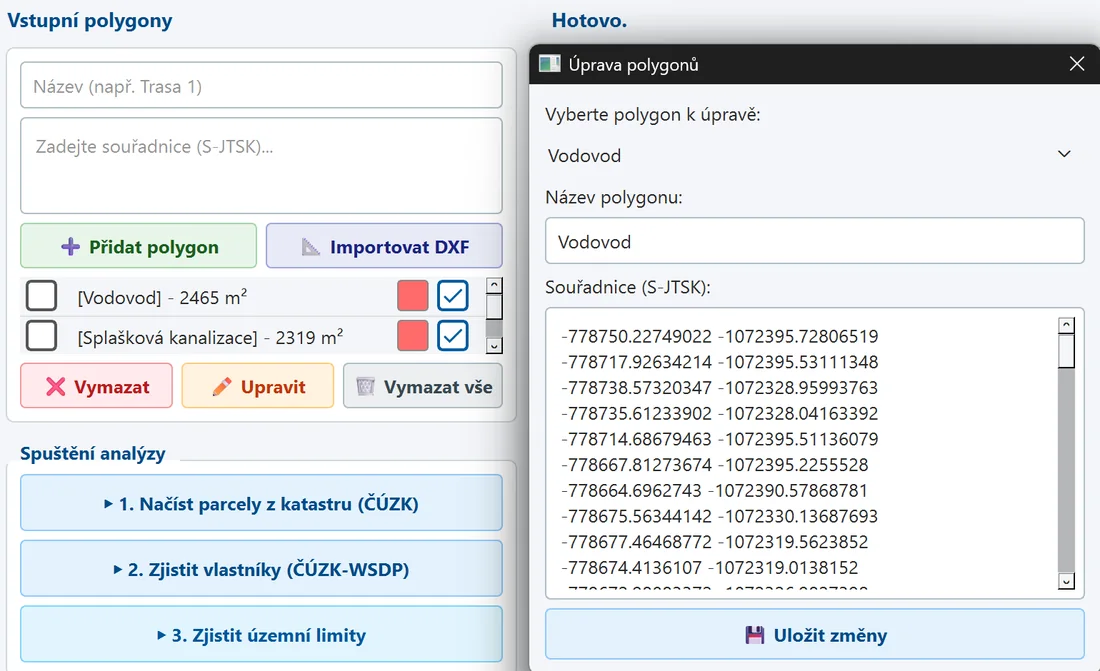Click coordinate line -778717.92634214 -1072395.53111348
The height and width of the screenshot is (671, 1100).
click(x=720, y=362)
